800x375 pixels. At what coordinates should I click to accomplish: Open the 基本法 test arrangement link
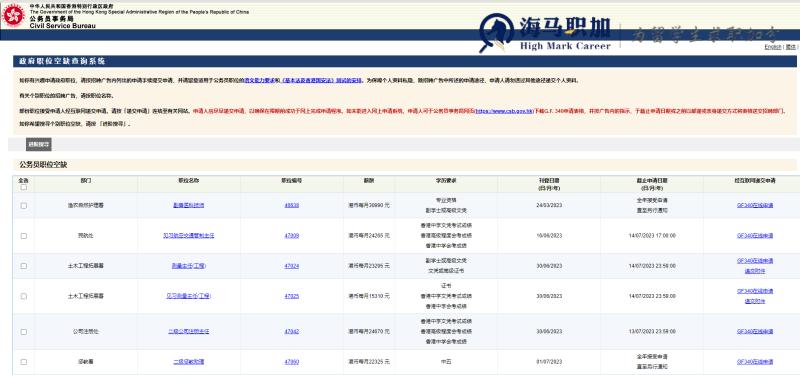tap(321, 80)
